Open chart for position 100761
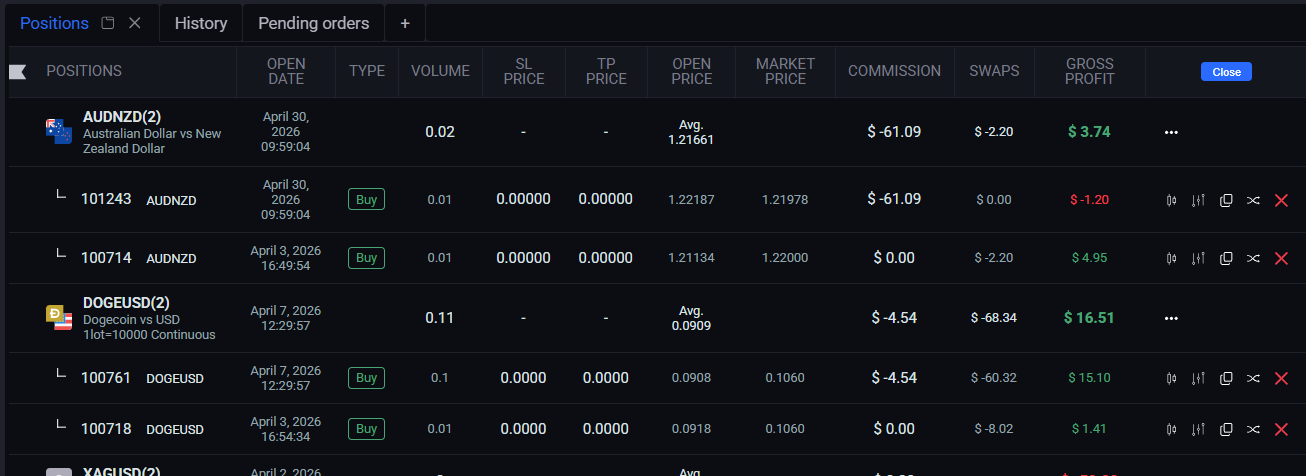 [x=1171, y=378]
